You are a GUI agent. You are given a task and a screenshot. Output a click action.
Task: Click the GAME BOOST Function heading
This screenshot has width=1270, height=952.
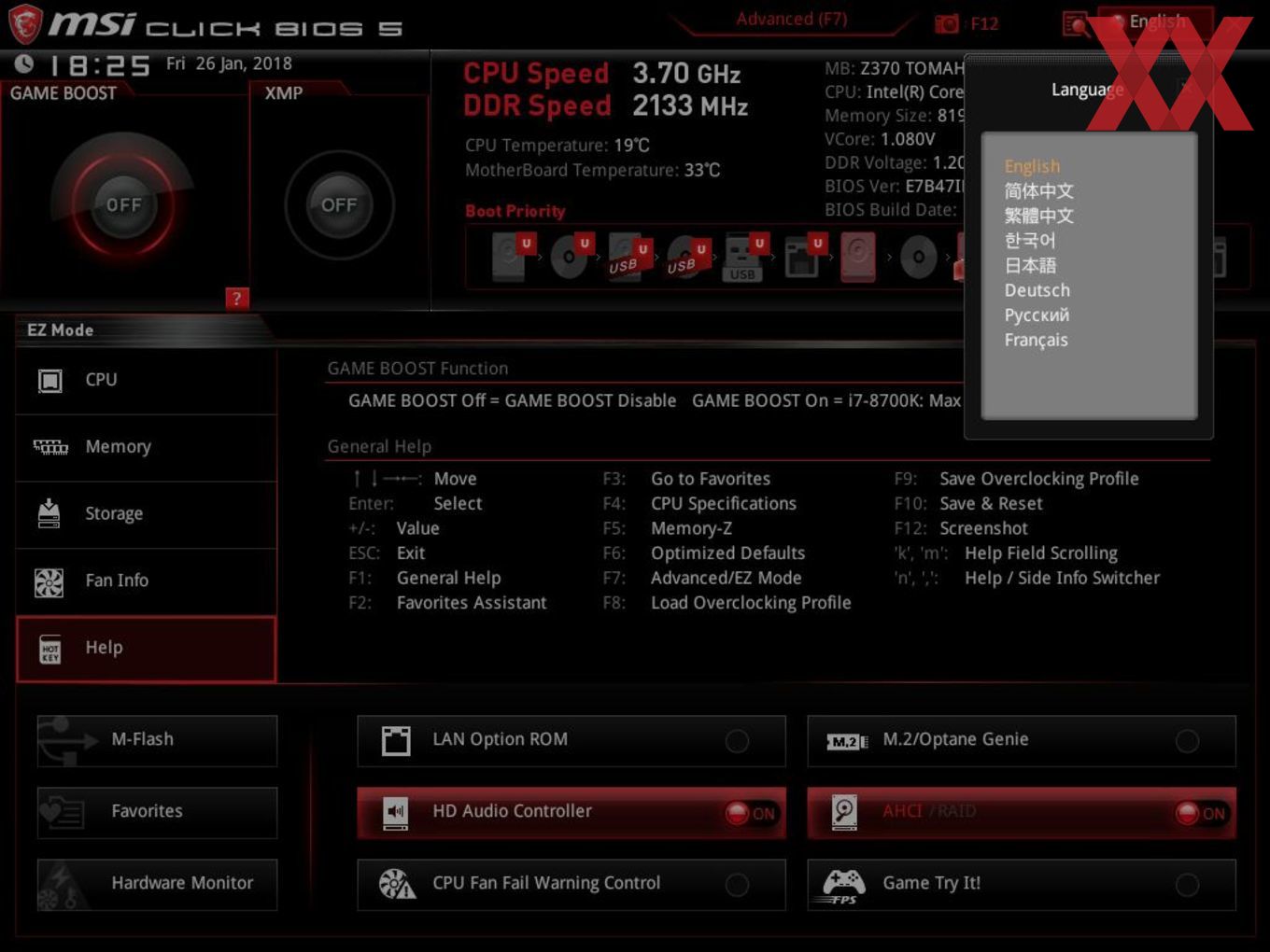[417, 369]
